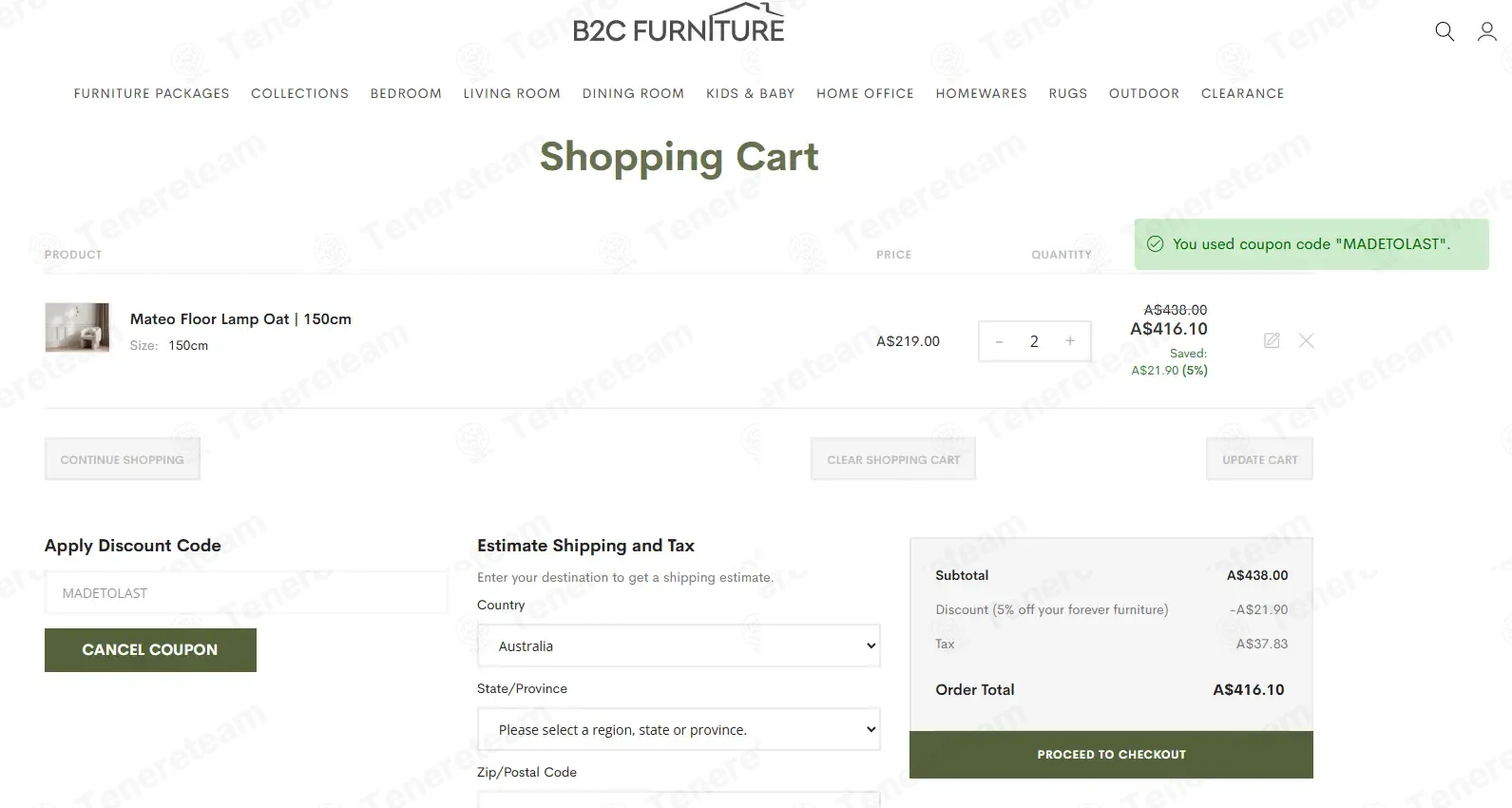Viewport: 1512px width, 808px height.
Task: Click Clear Shopping Cart button
Action: 893,459
